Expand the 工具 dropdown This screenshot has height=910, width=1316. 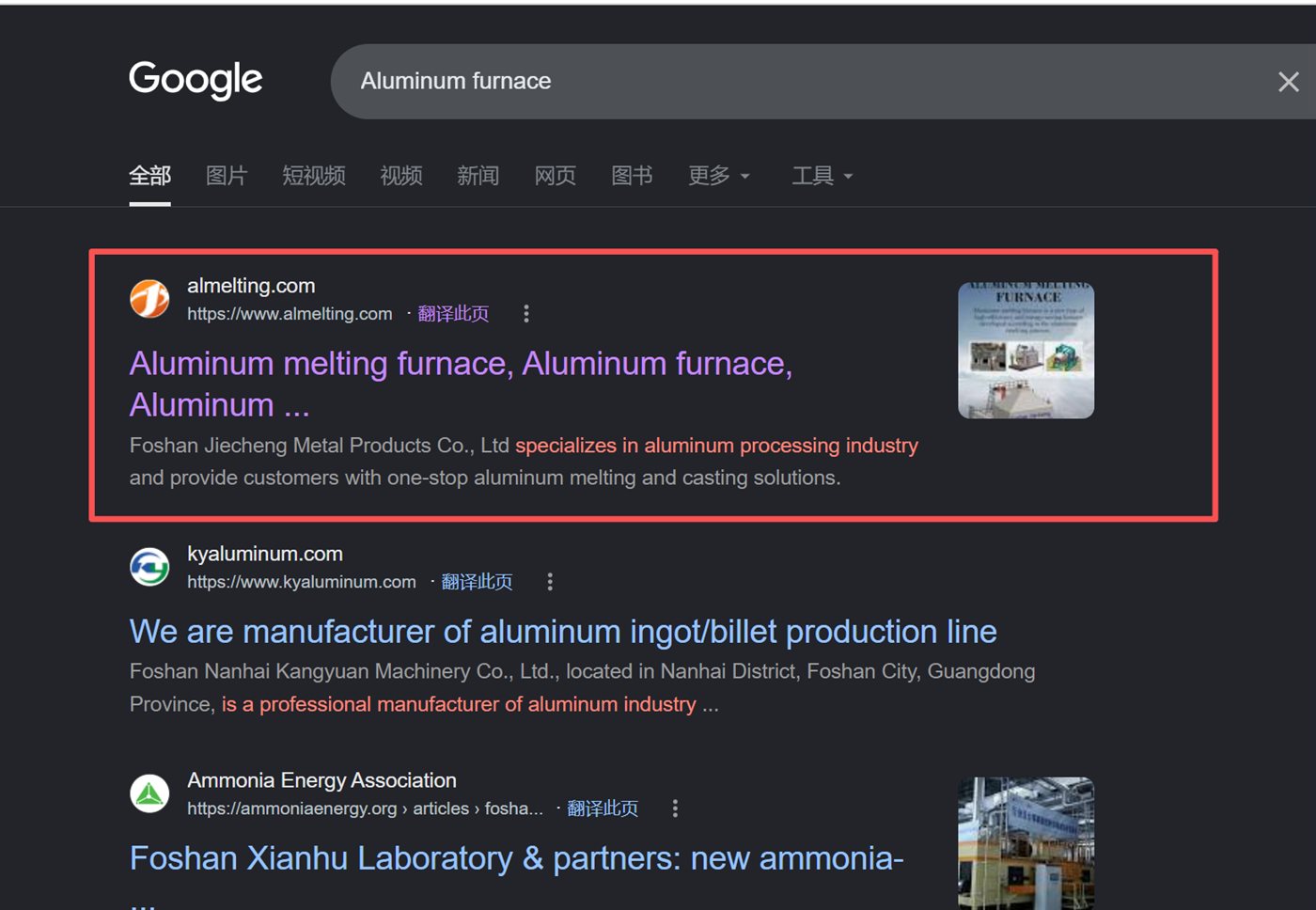[822, 176]
